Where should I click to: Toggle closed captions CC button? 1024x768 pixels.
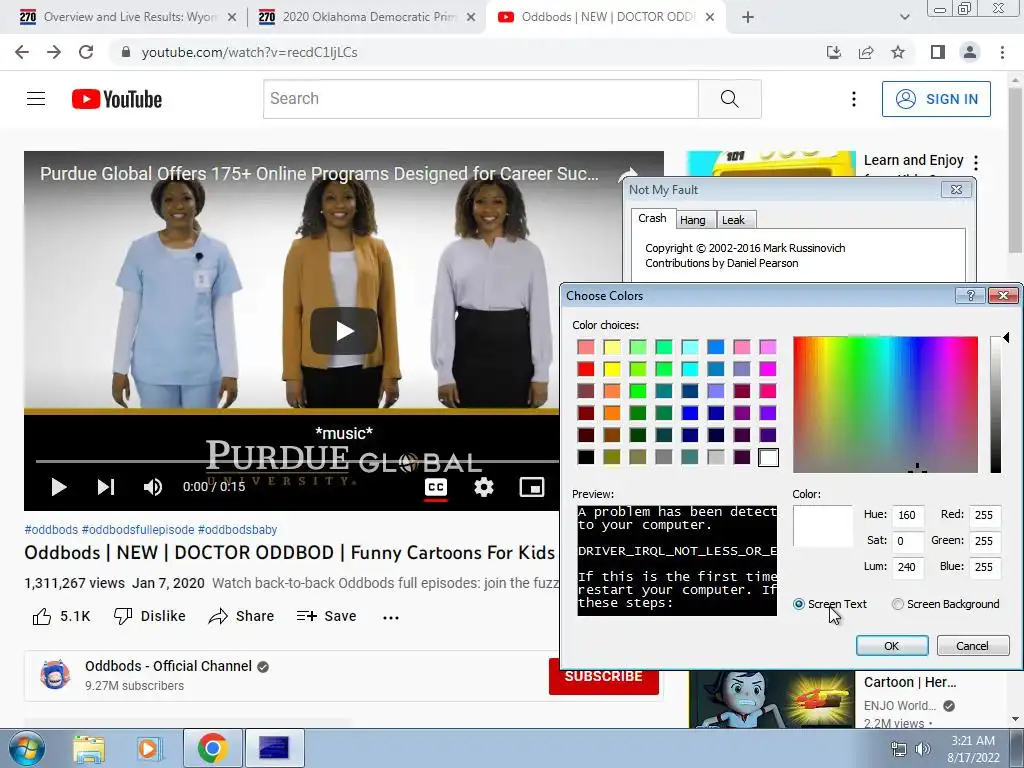coord(436,487)
